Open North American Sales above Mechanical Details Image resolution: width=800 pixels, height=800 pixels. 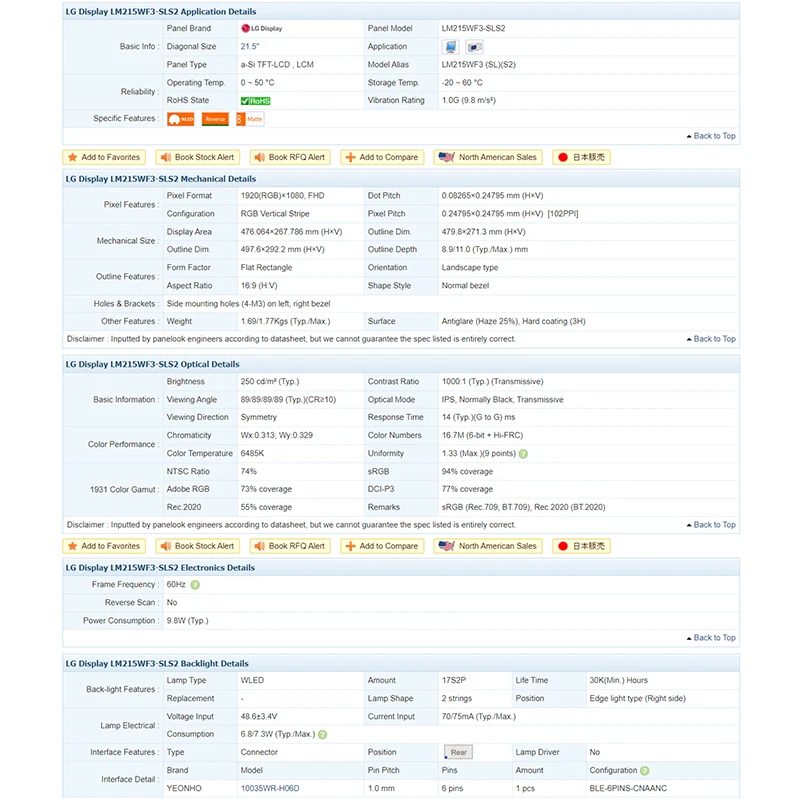pos(488,157)
